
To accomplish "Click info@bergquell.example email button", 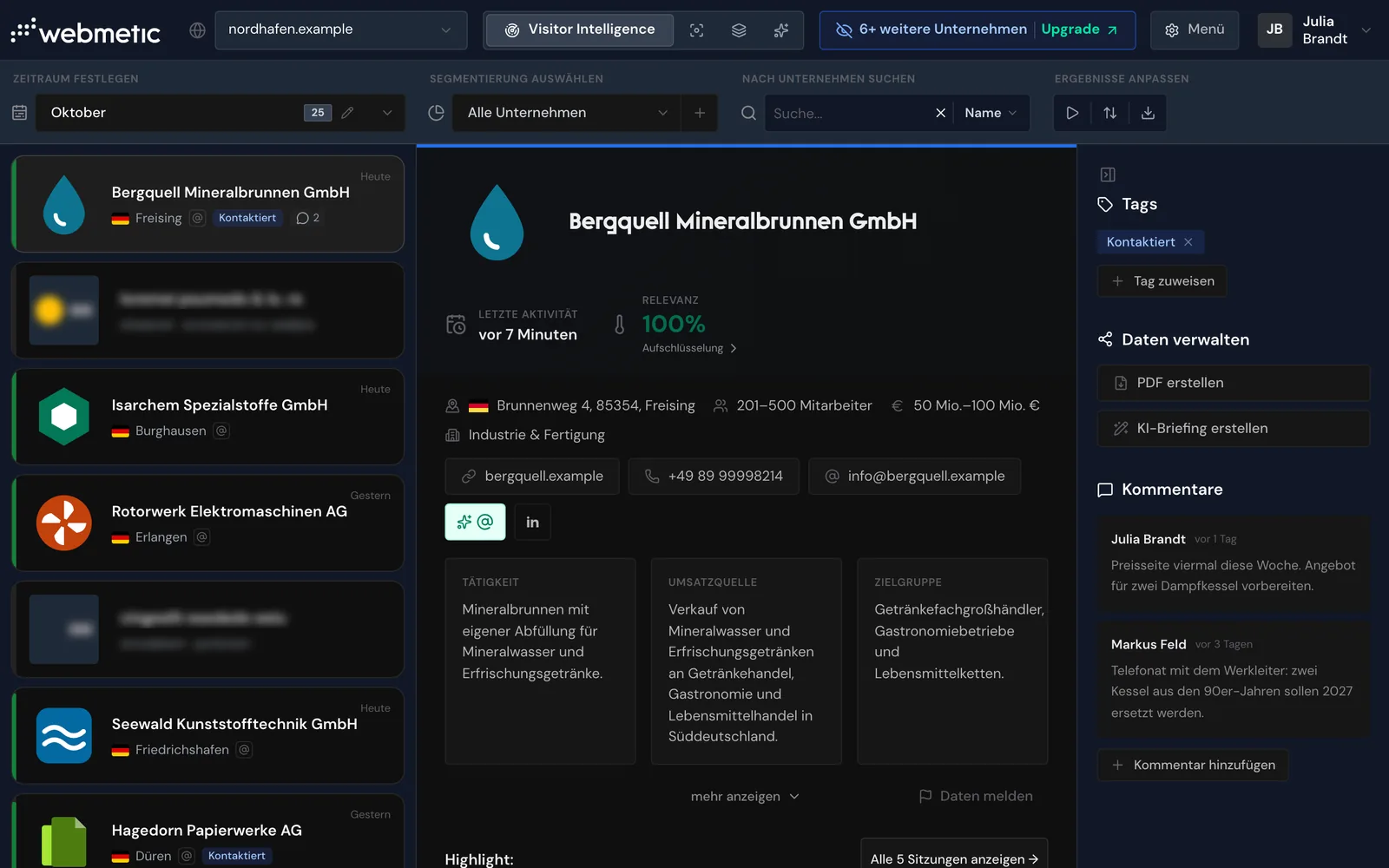I will coord(915,476).
